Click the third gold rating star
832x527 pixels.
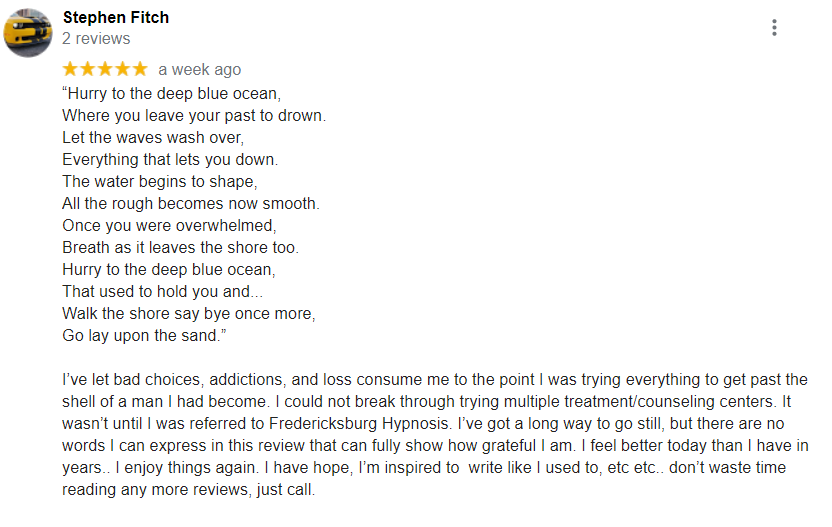106,69
